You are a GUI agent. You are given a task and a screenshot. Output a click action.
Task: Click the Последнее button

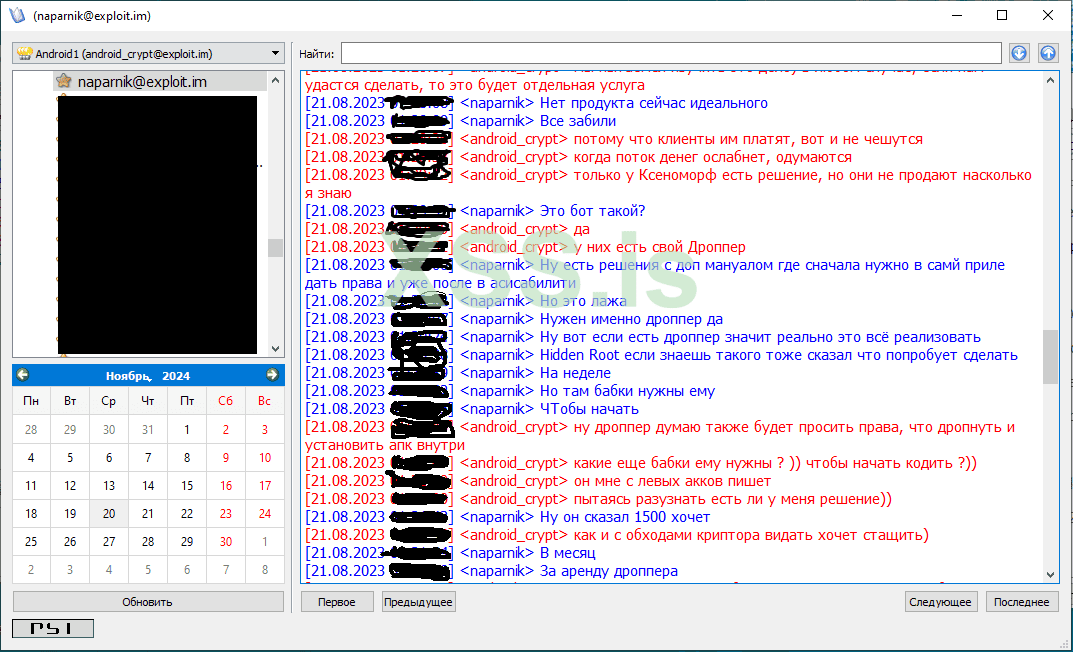tap(1022, 602)
